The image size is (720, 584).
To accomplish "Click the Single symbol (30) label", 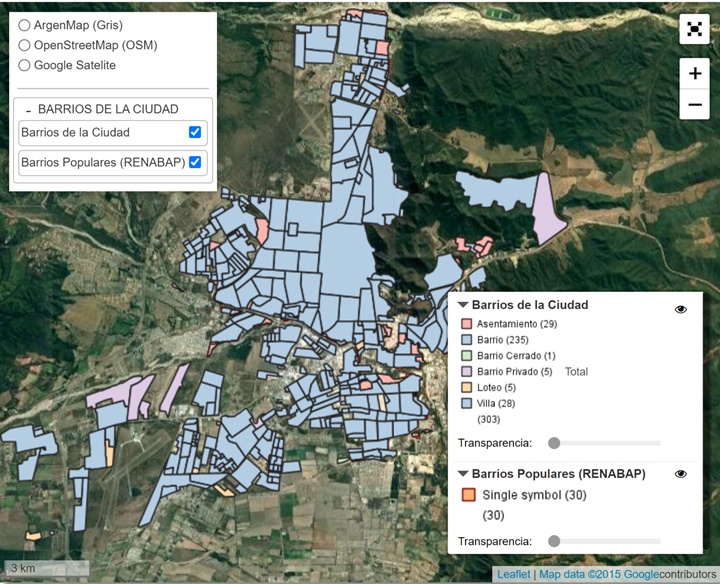I will click(x=534, y=495).
